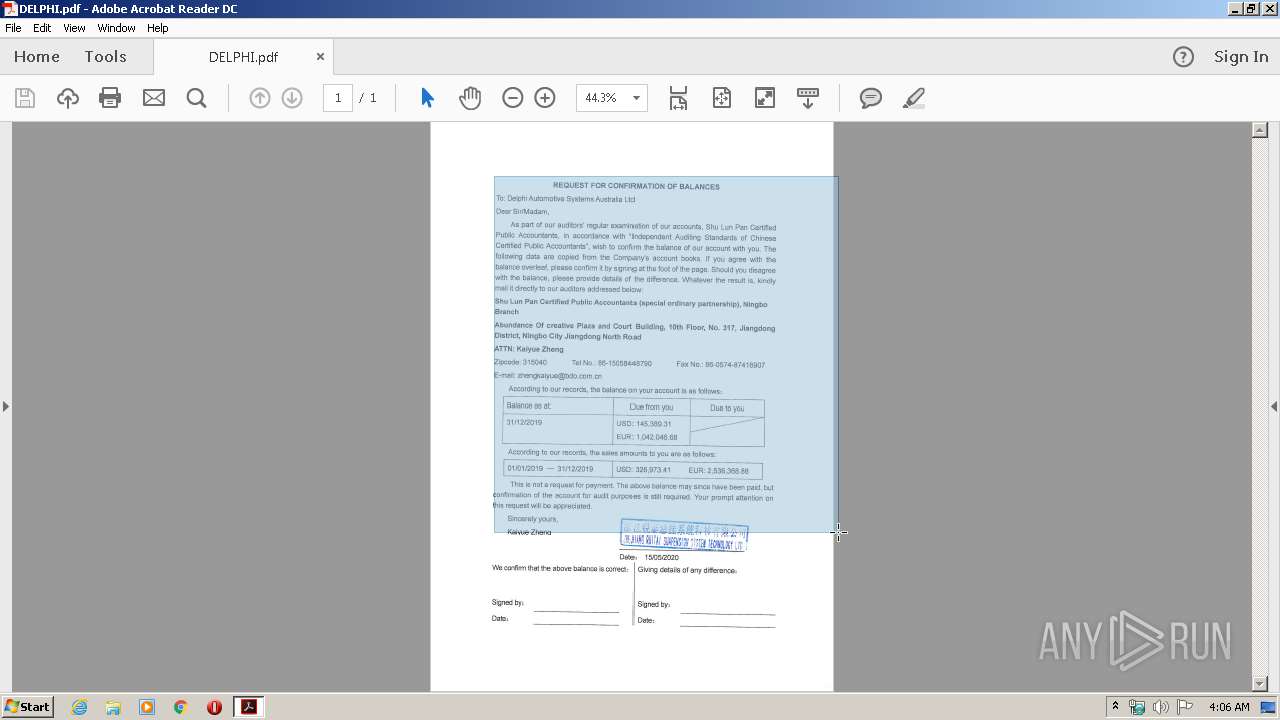This screenshot has height=720, width=1280.
Task: Switch to the Home tab
Action: click(37, 57)
